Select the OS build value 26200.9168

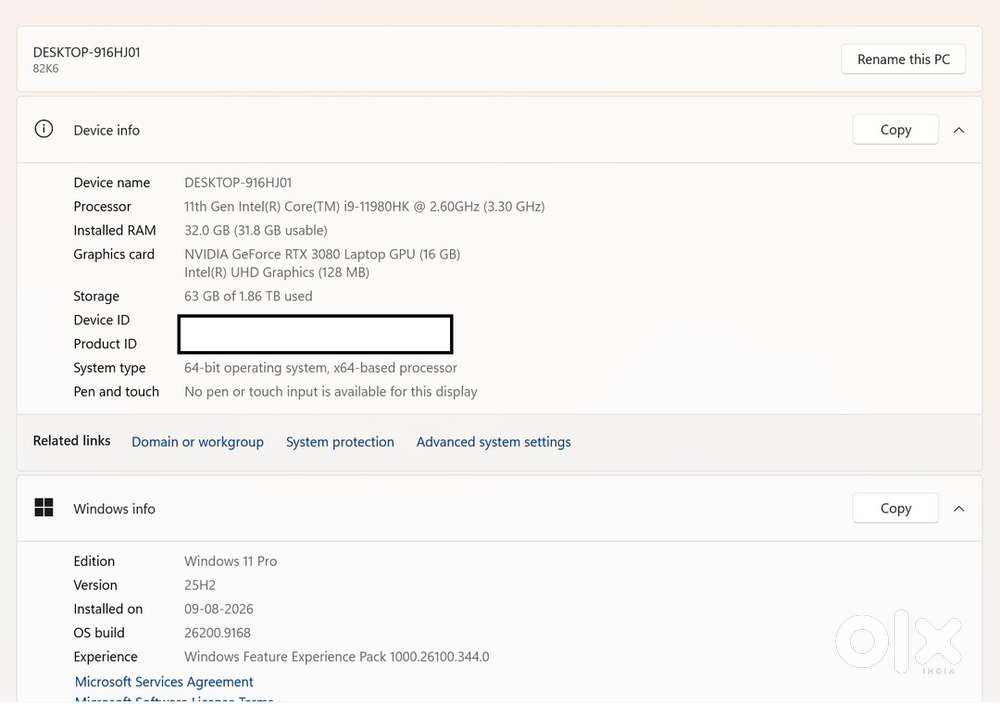coord(217,633)
